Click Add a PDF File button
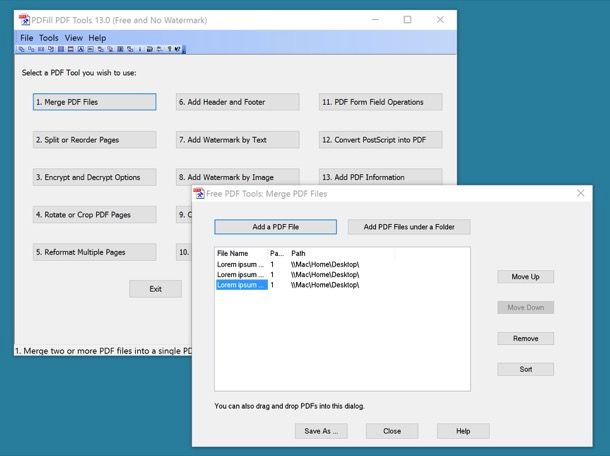Viewport: 610px width, 456px height. click(275, 227)
